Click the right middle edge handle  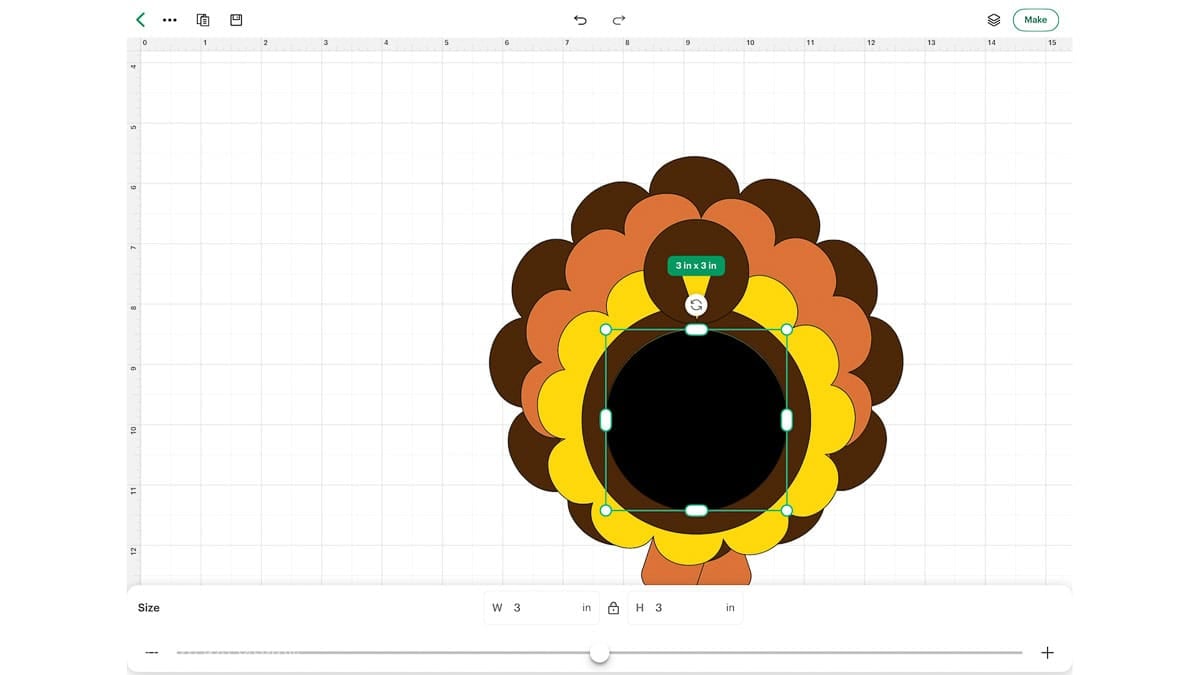(787, 420)
